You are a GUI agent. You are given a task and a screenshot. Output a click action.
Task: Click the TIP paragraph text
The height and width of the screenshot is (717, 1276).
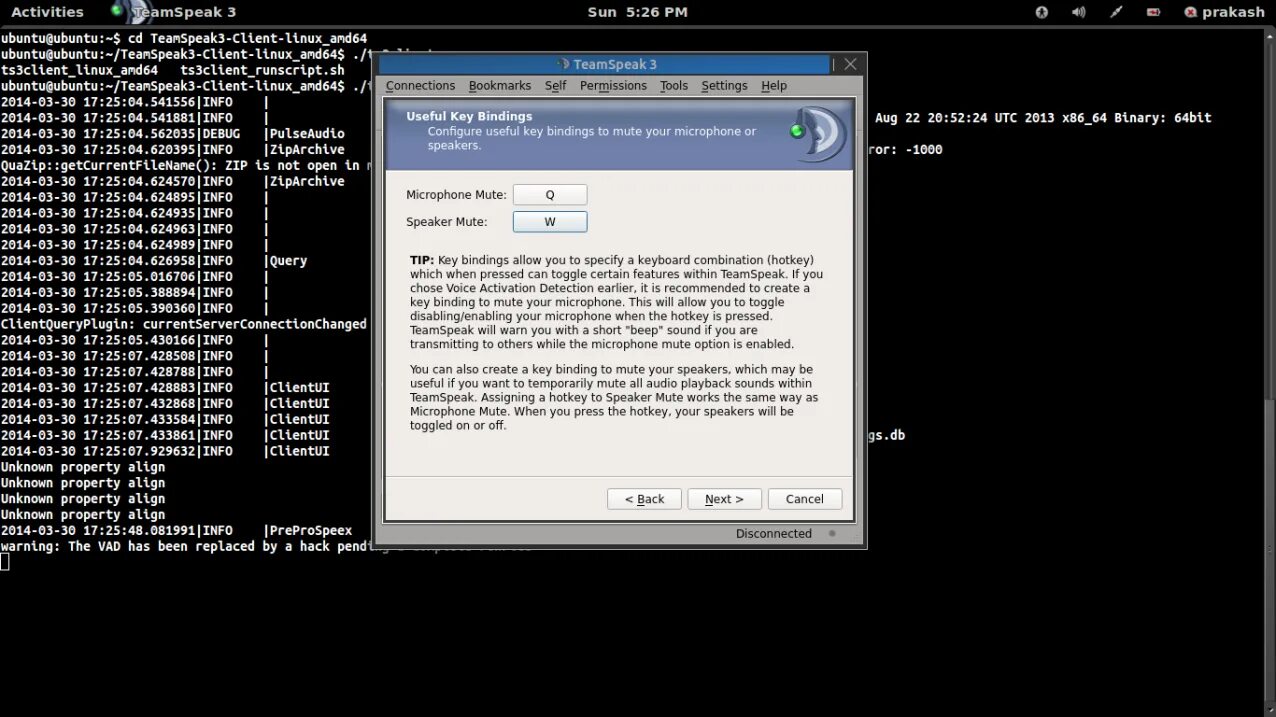point(617,302)
